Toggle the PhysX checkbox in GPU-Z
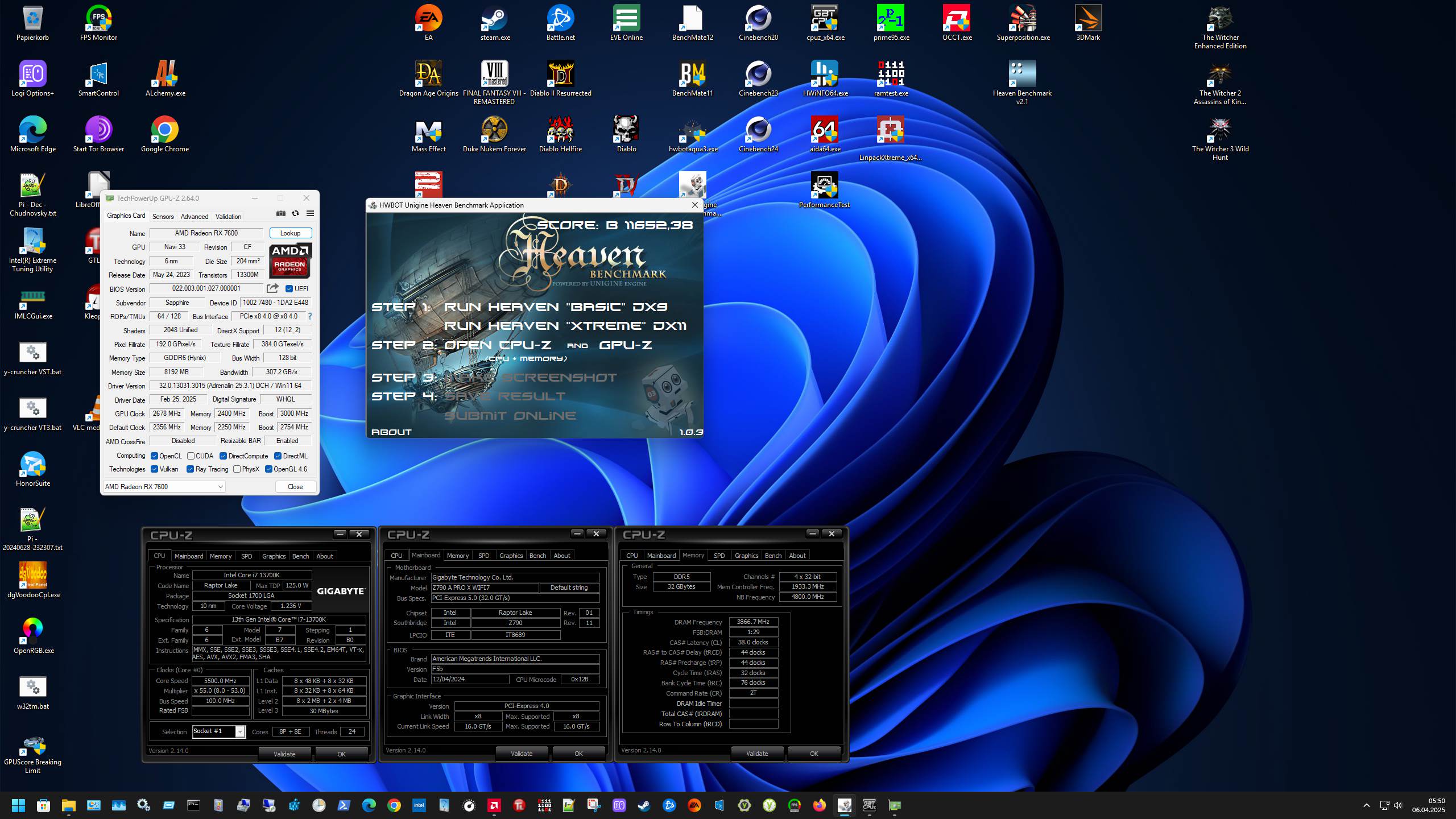 (237, 469)
